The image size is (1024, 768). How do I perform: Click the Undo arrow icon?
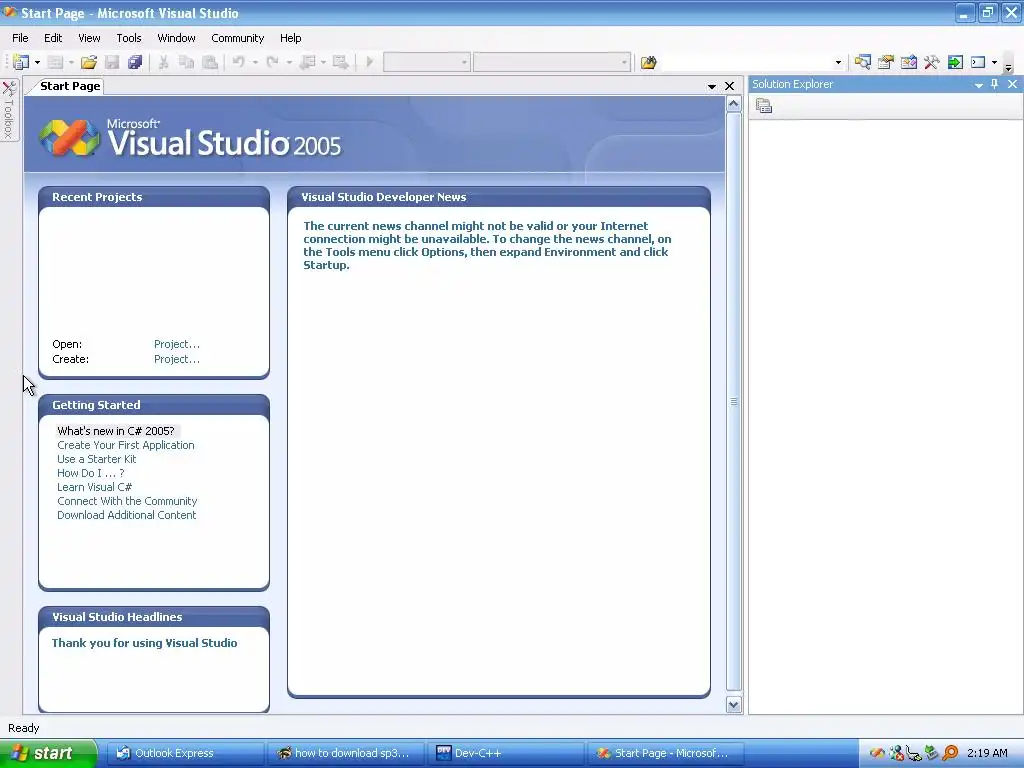(x=239, y=62)
